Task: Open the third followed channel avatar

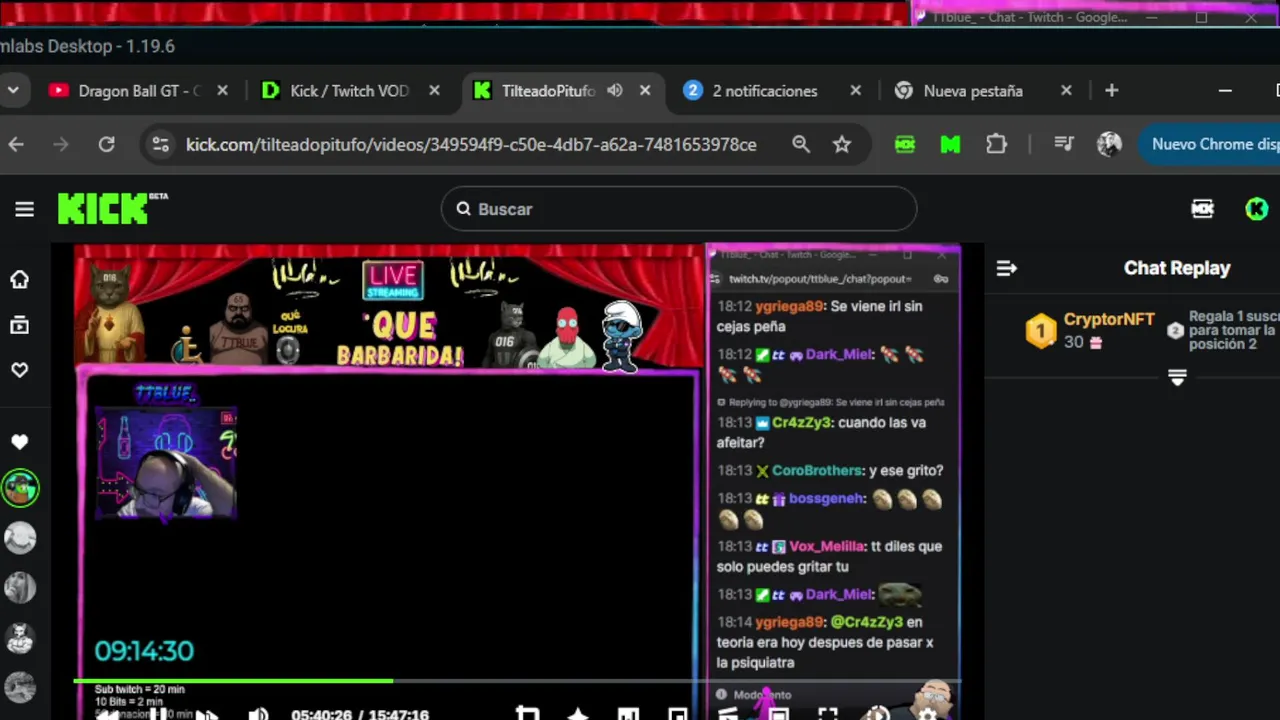Action: [x=20, y=587]
